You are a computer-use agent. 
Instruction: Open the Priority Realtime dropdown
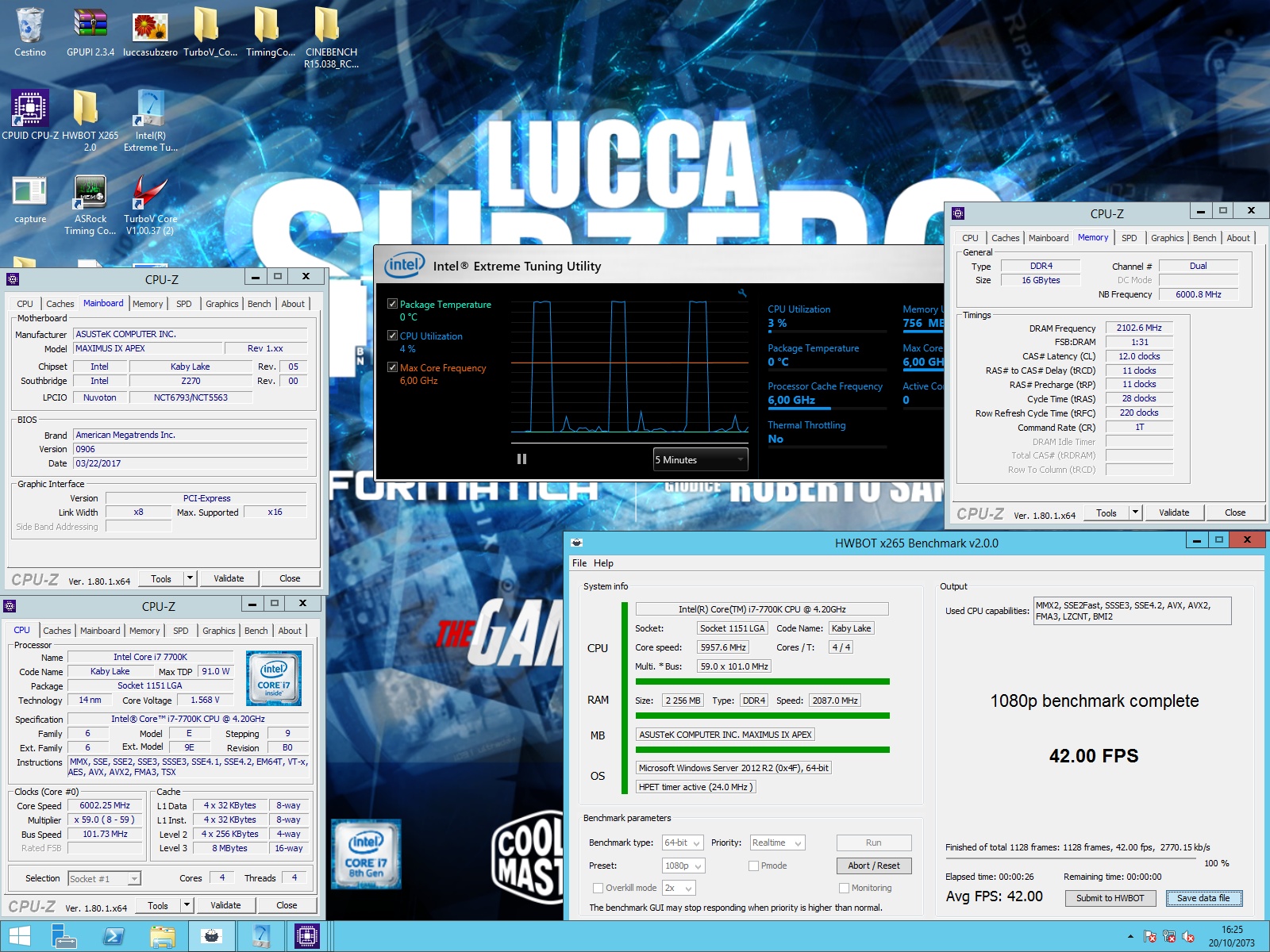pos(777,843)
